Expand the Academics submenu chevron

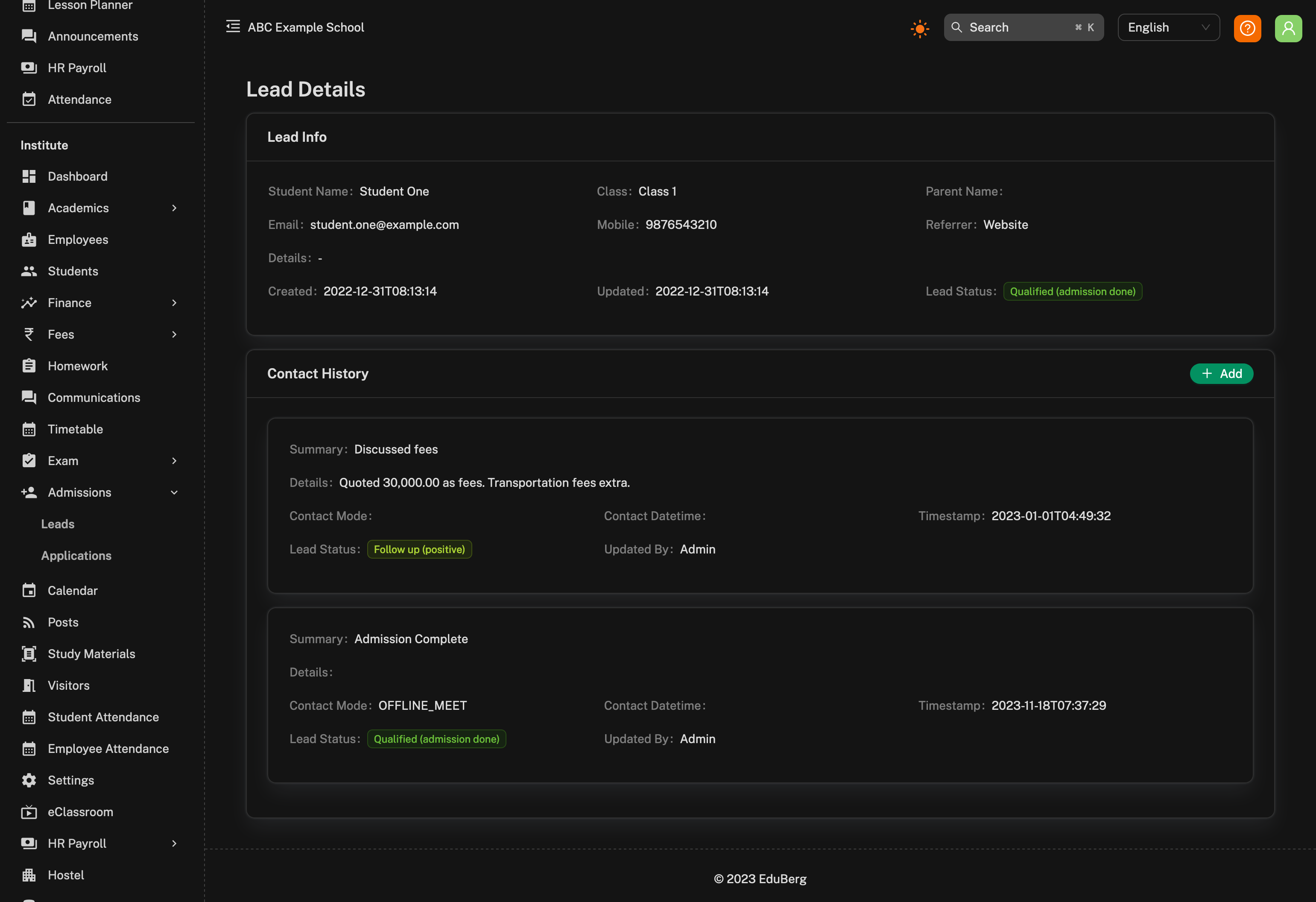174,208
